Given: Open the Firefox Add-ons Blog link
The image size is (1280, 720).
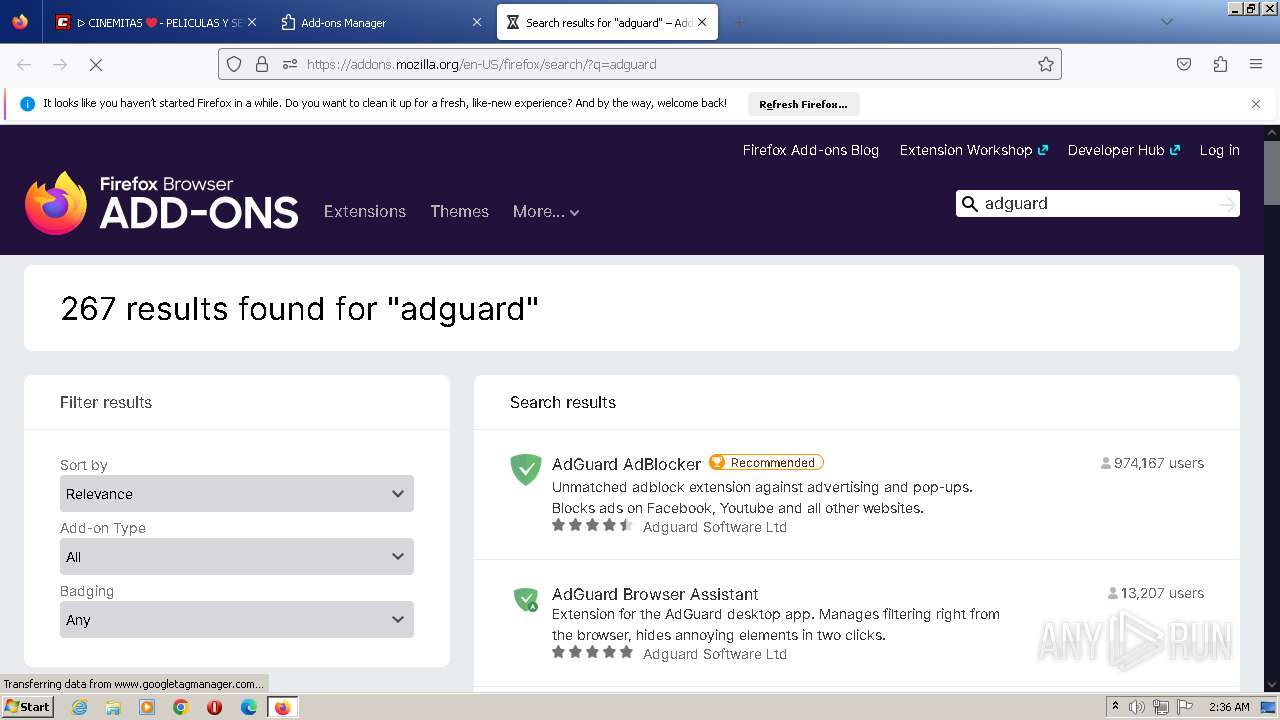Looking at the screenshot, I should point(811,150).
